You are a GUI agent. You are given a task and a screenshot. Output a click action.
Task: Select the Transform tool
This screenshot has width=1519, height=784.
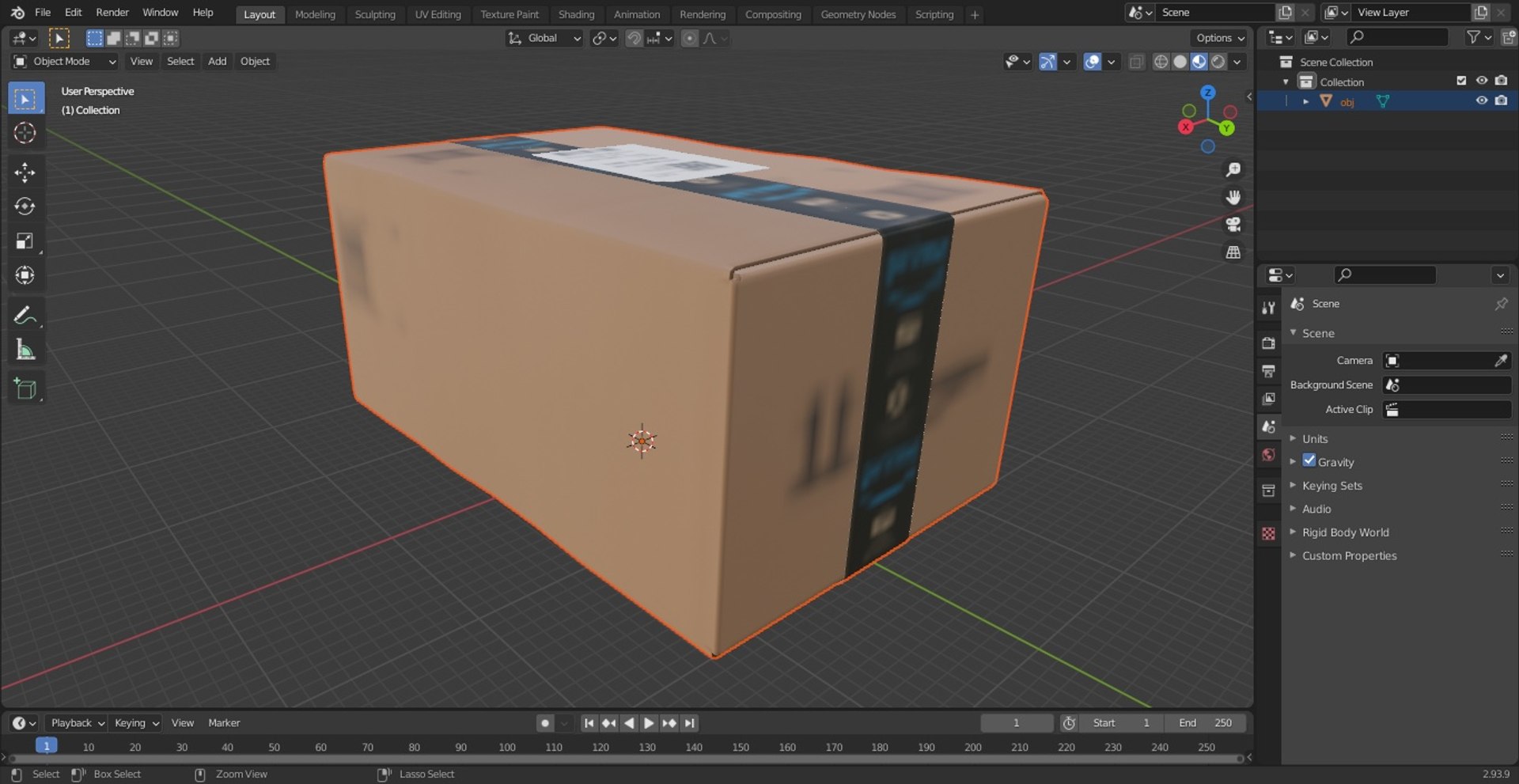pos(25,275)
